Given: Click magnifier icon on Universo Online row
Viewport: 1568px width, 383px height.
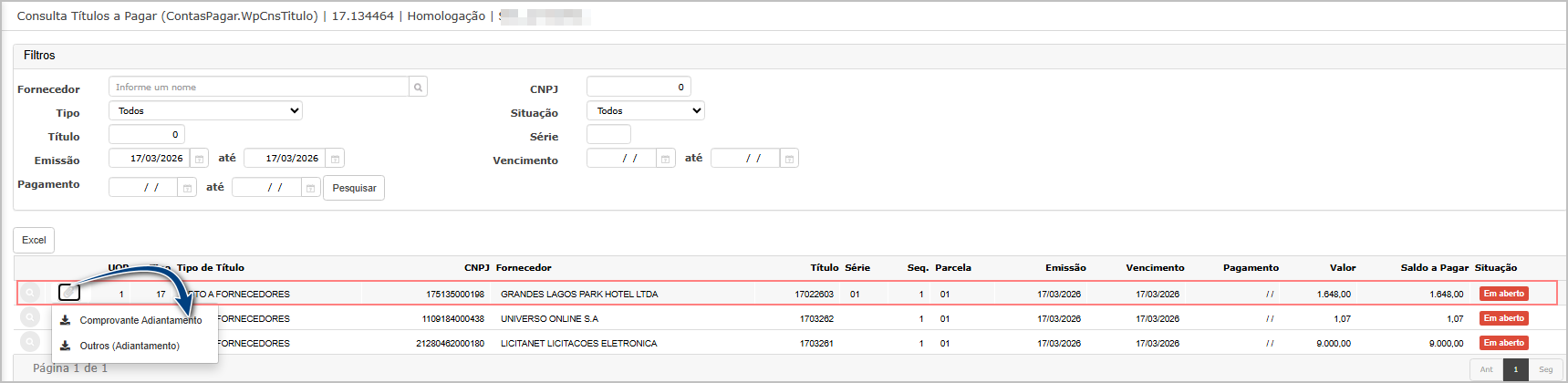Looking at the screenshot, I should click(x=30, y=317).
